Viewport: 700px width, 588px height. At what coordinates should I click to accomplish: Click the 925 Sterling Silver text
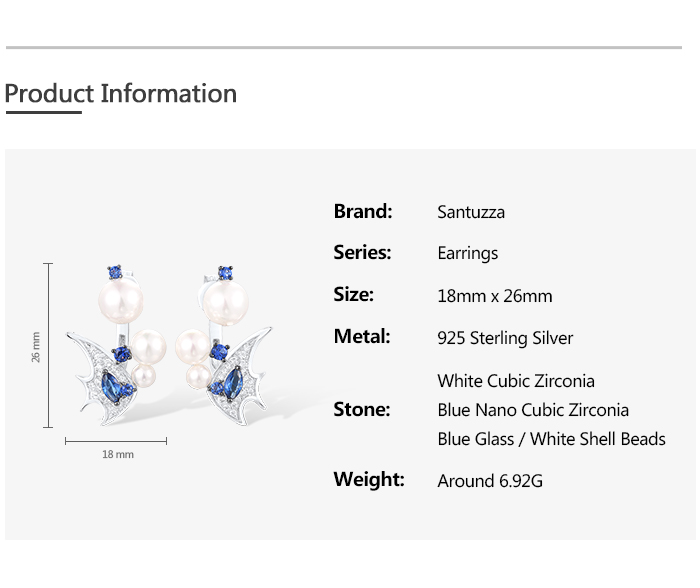point(505,338)
